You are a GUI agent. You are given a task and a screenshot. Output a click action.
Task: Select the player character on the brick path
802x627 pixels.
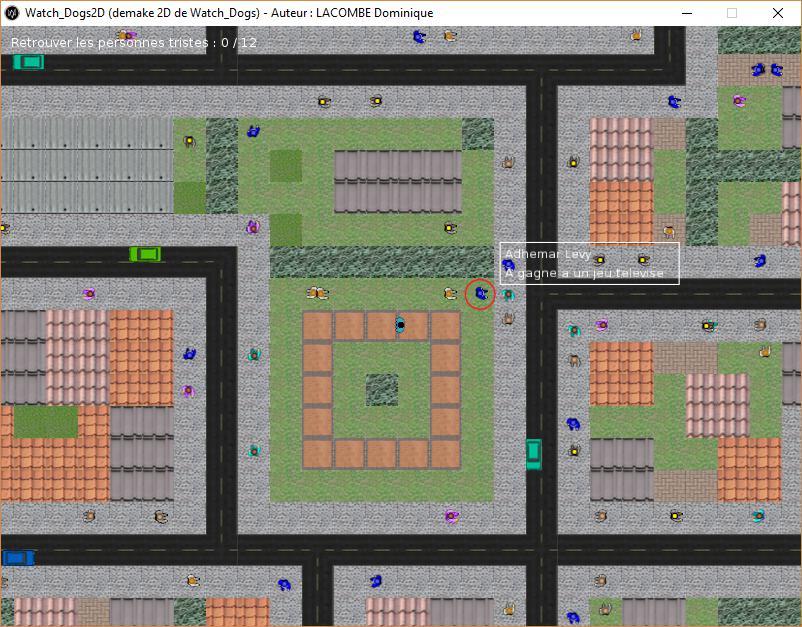coord(400,324)
